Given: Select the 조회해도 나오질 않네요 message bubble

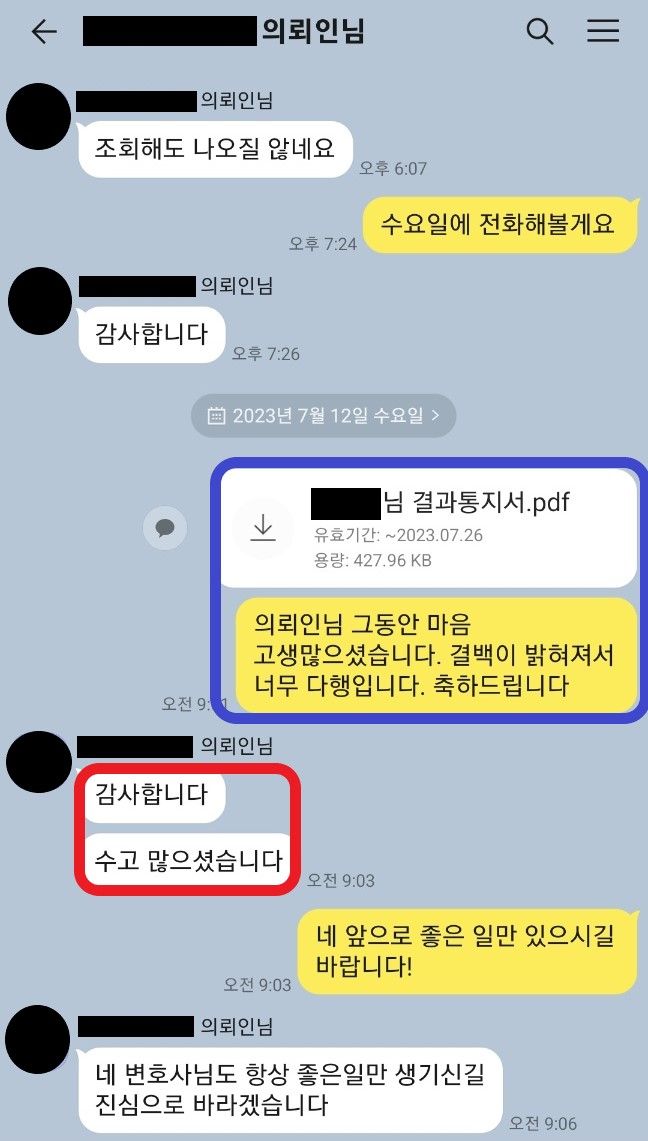Looking at the screenshot, I should pyautogui.click(x=215, y=149).
